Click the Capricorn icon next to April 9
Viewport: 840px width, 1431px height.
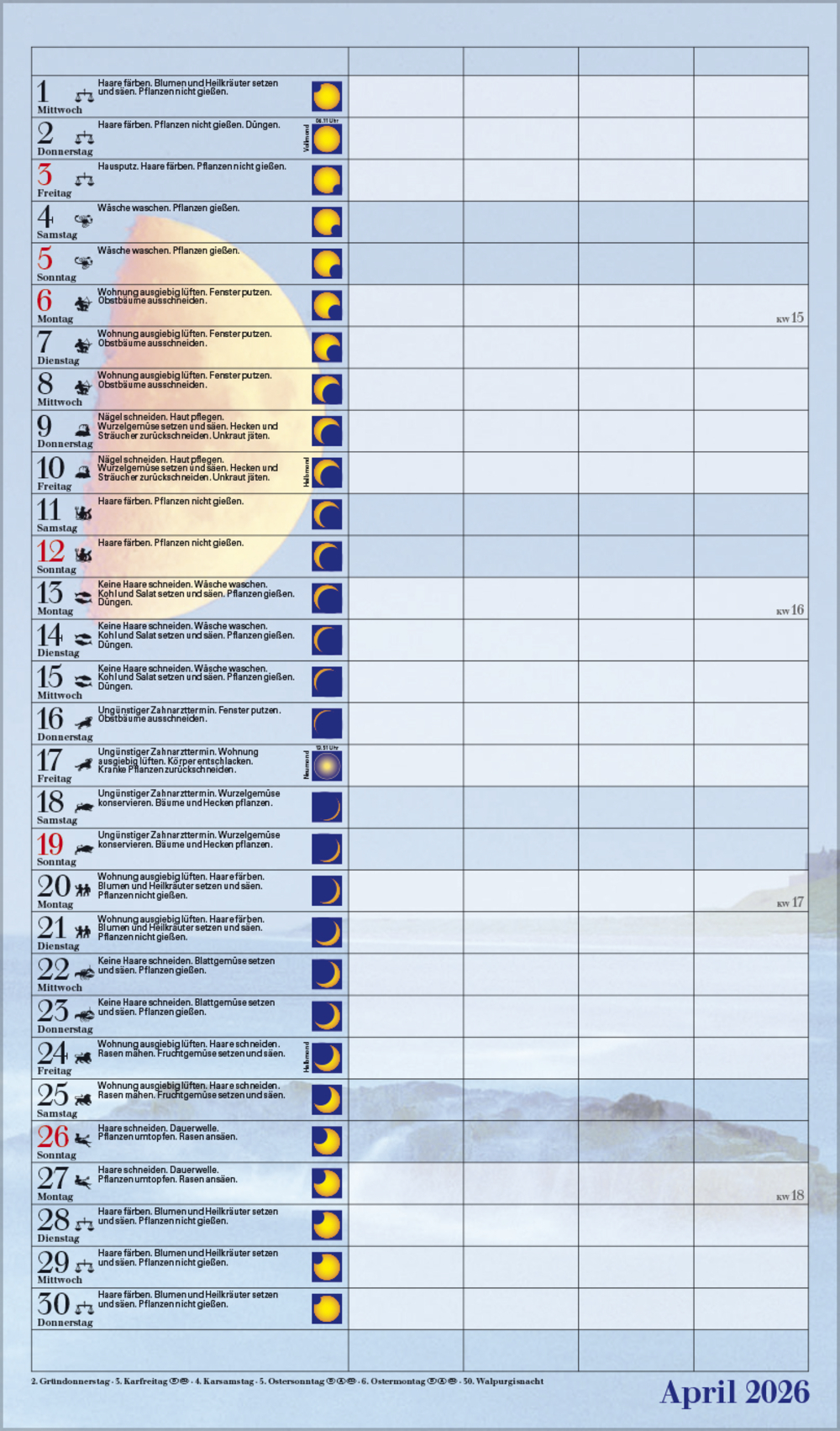click(x=83, y=429)
